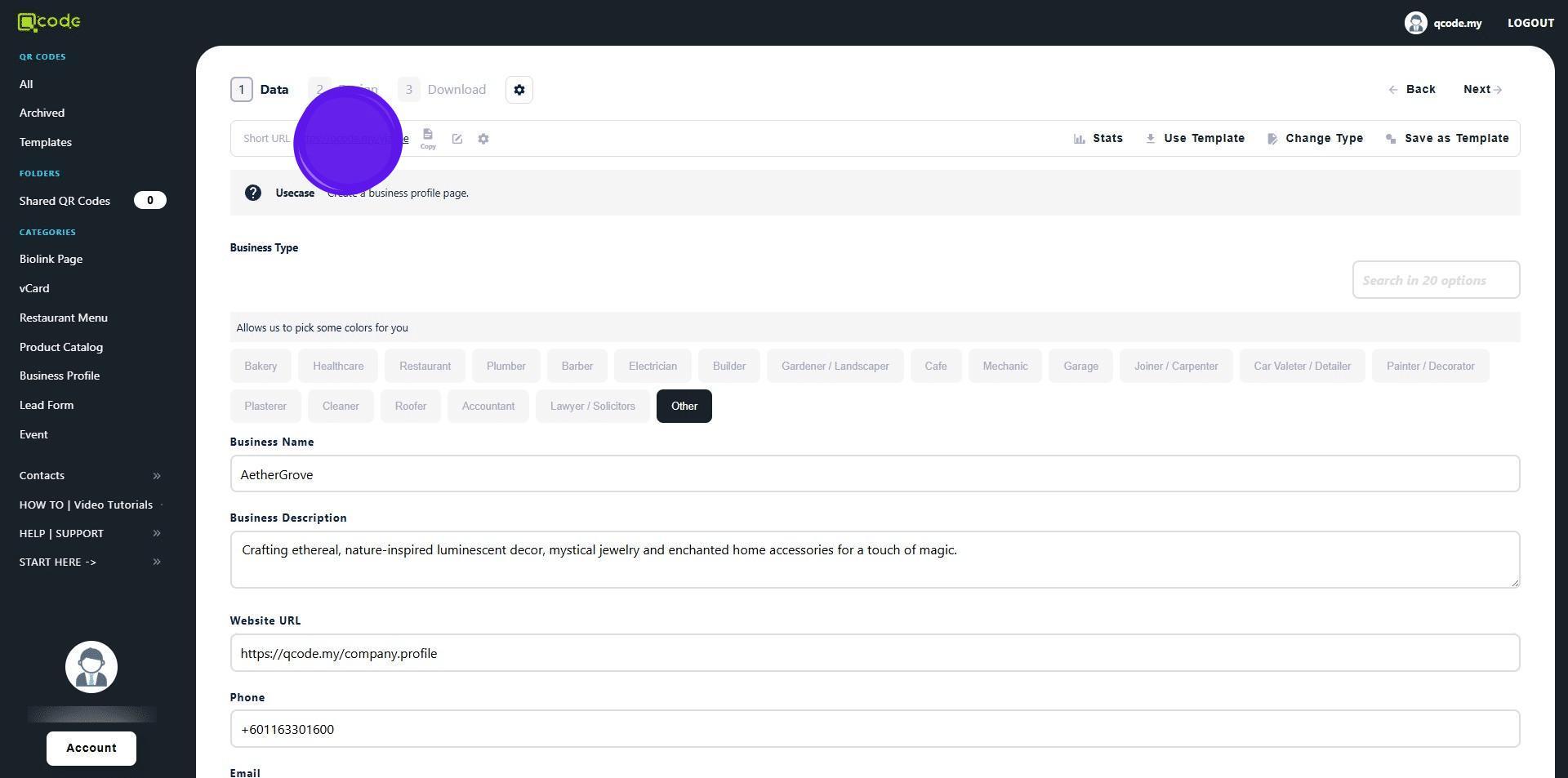Open Business Profile in the sidebar
The height and width of the screenshot is (778, 1568).
point(60,376)
